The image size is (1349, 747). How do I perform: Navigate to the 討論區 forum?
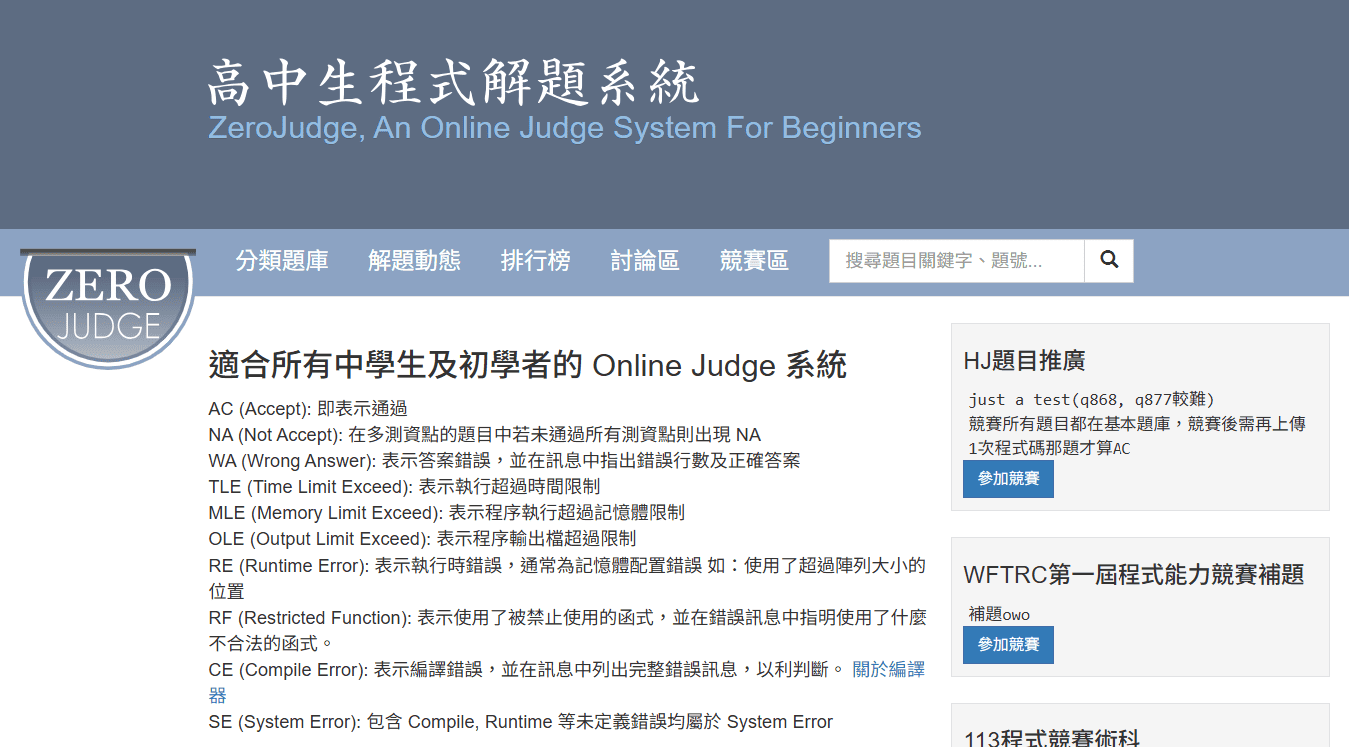(x=645, y=261)
